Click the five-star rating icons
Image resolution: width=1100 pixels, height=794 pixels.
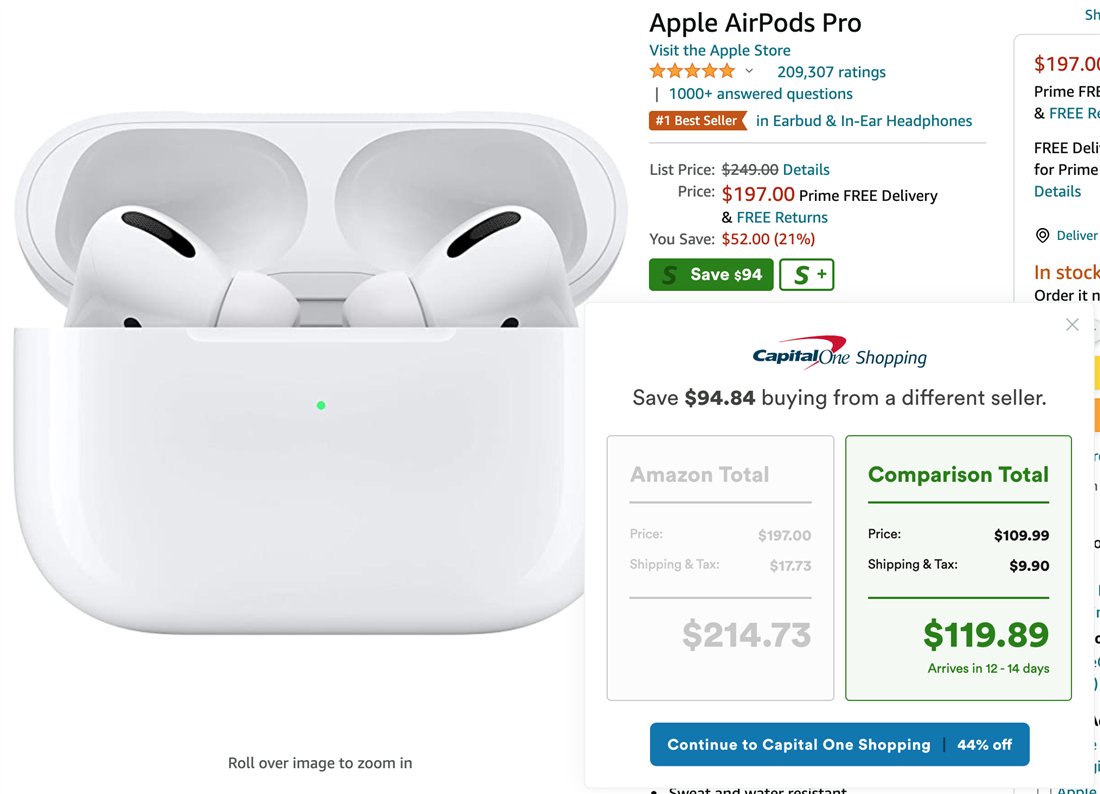pos(692,72)
